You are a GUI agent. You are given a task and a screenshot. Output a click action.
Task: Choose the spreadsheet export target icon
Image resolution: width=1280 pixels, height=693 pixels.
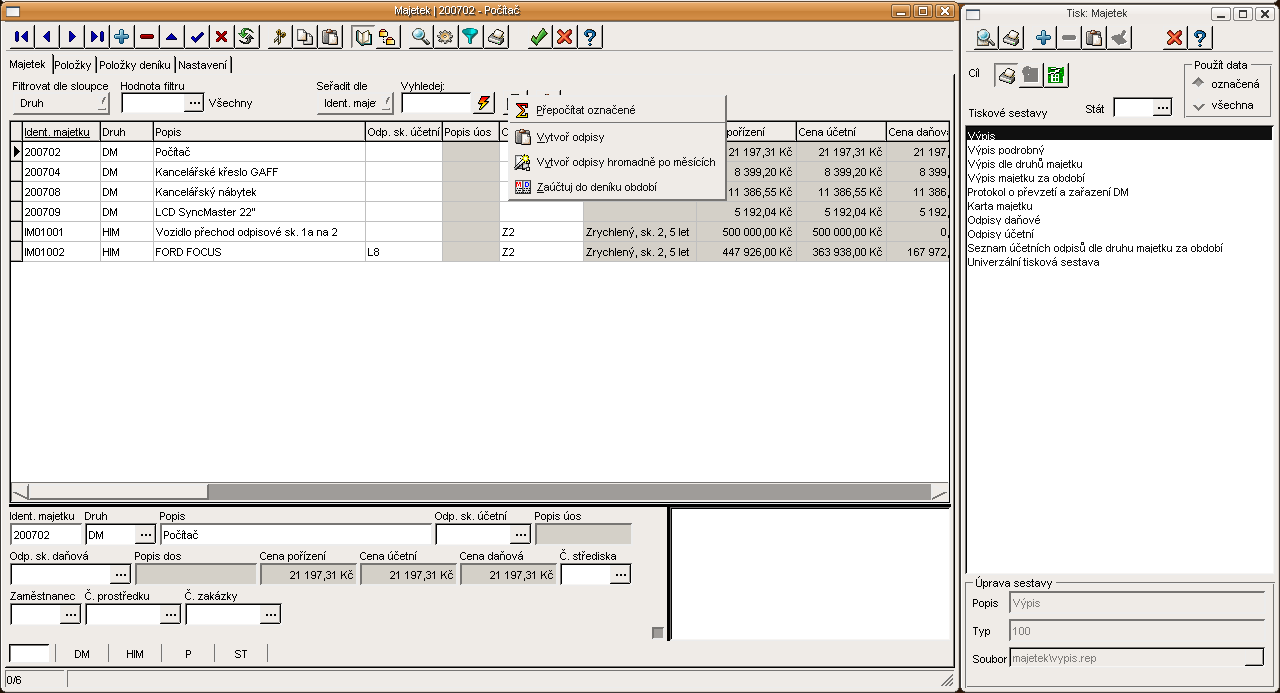pos(1056,75)
